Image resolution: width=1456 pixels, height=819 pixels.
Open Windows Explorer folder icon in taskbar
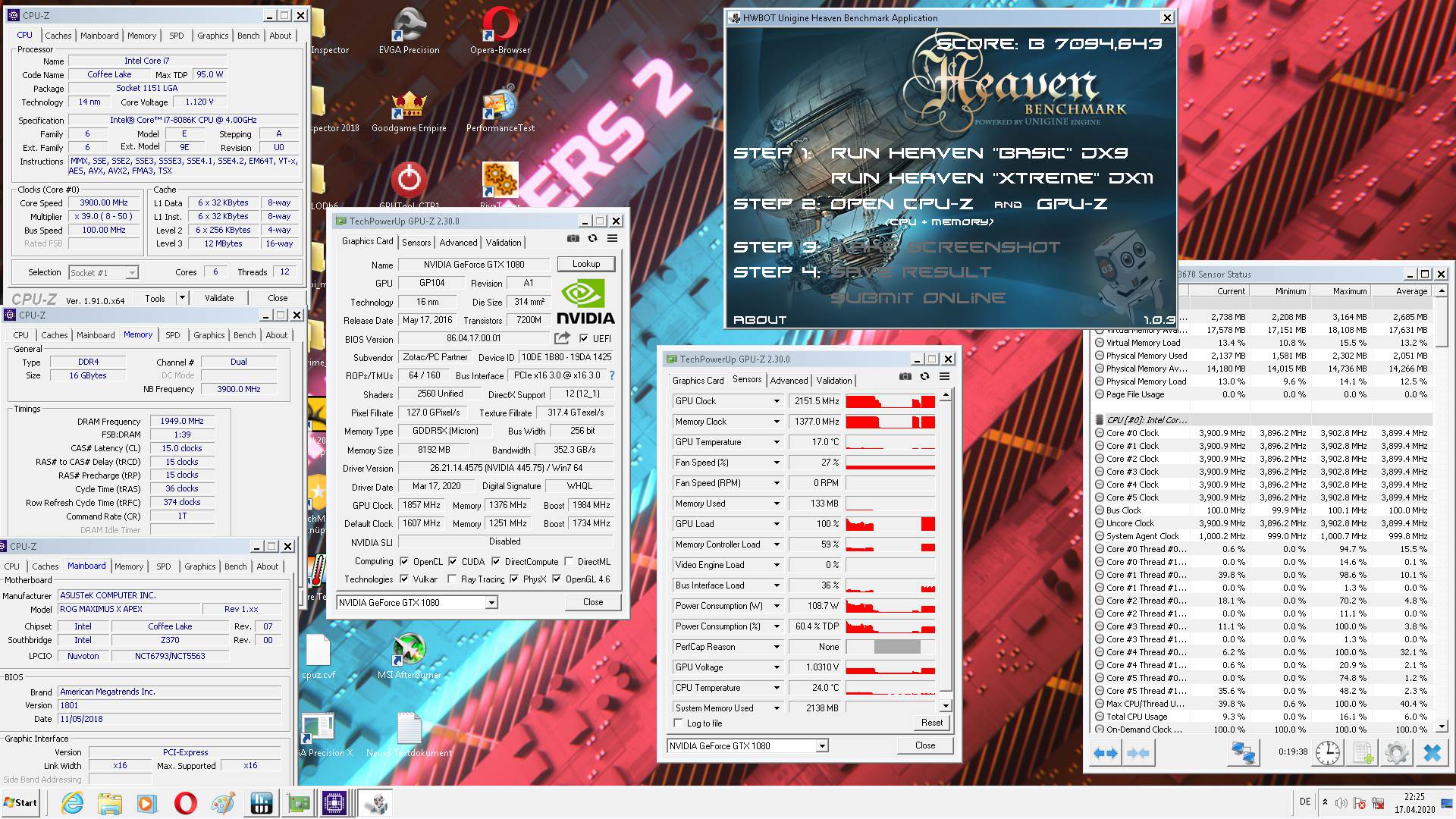[x=110, y=803]
